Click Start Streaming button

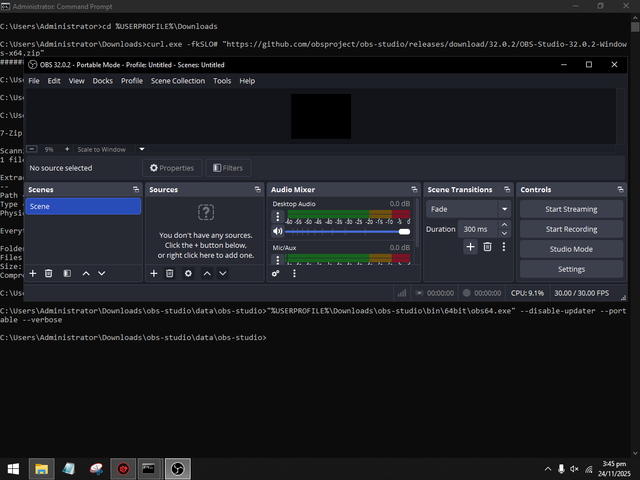(571, 209)
